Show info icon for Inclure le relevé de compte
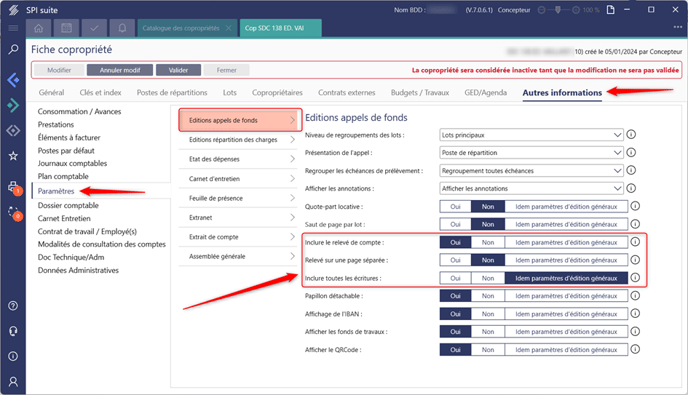Screen dimensions: 688x395 [x=635, y=242]
